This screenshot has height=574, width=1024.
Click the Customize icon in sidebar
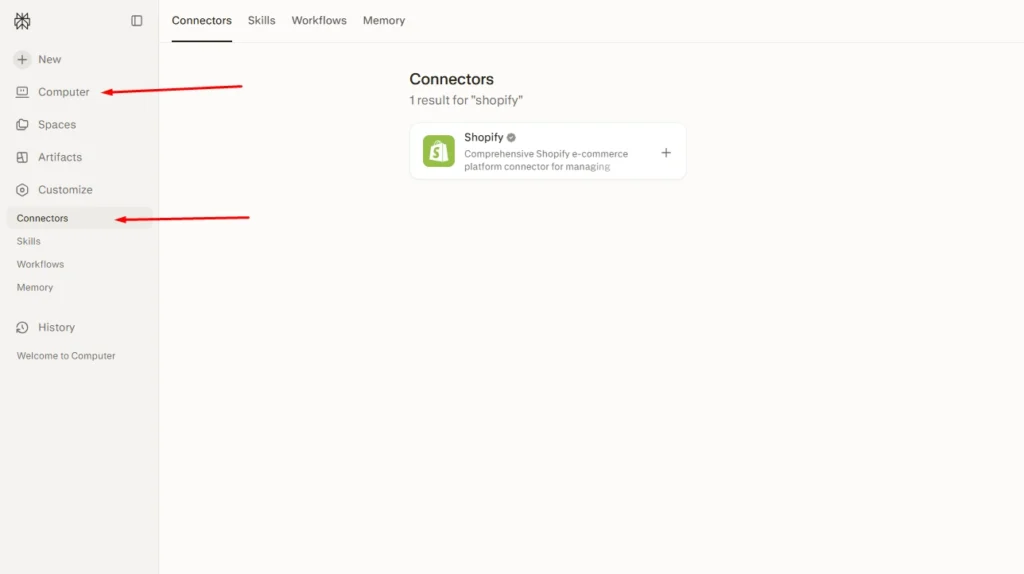(x=22, y=190)
